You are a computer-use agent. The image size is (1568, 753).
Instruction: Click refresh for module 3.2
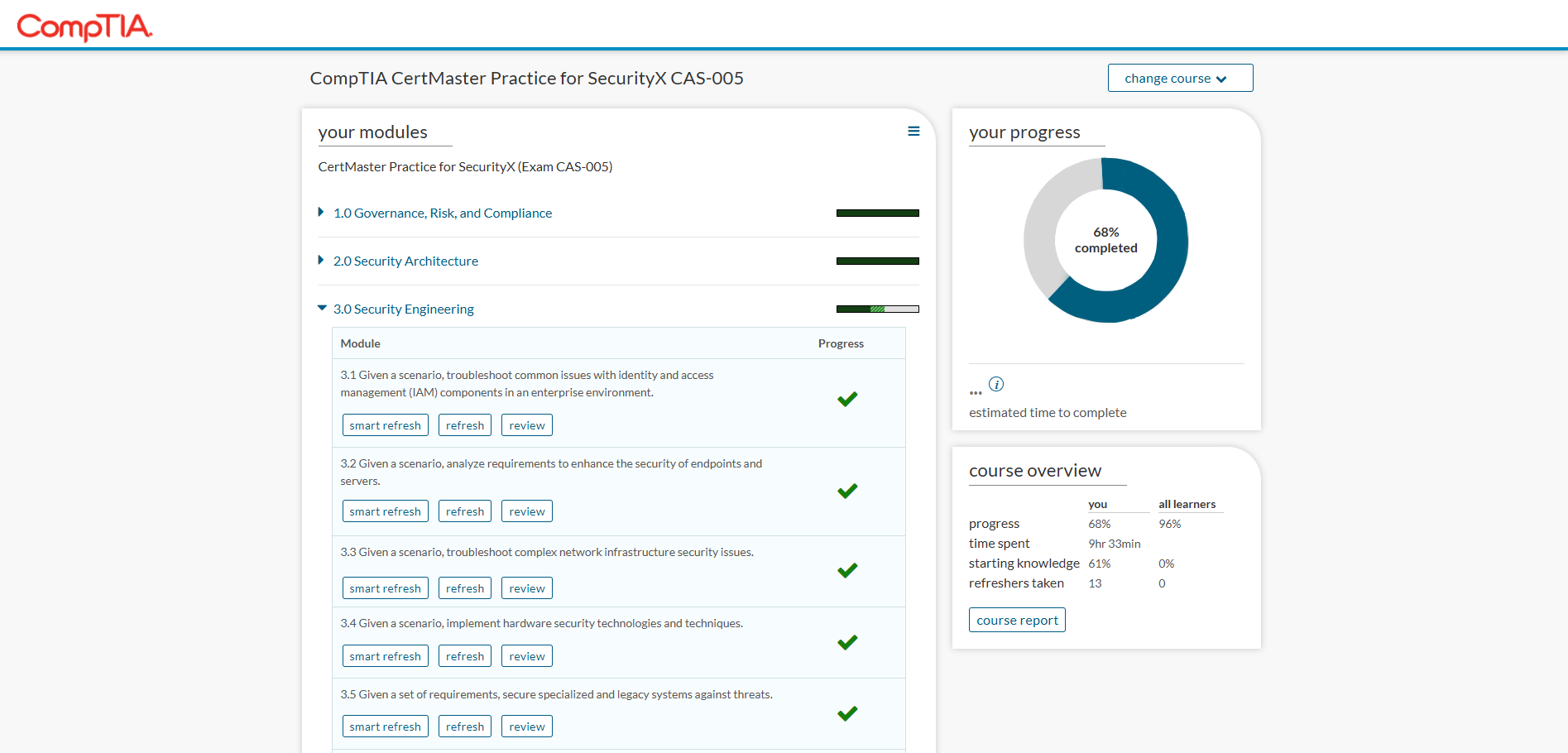[x=465, y=511]
